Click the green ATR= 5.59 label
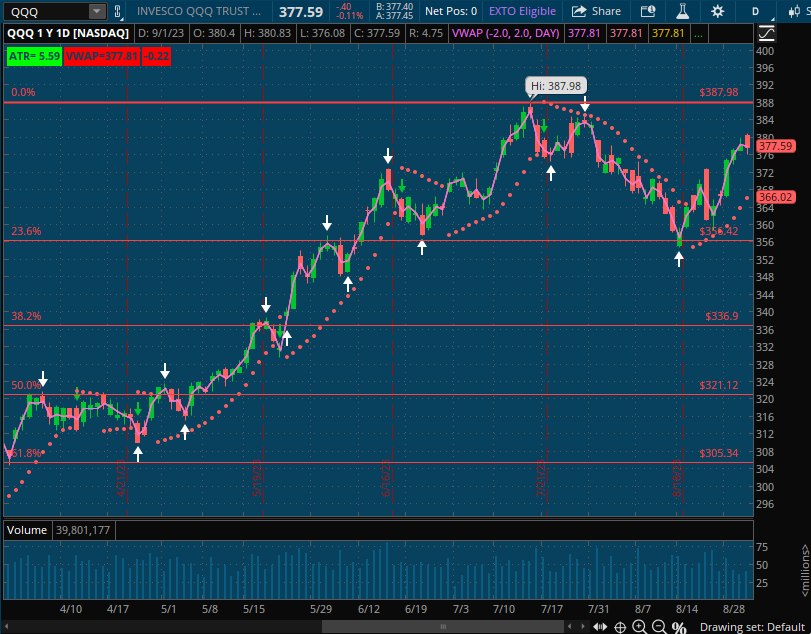The image size is (811, 634). (x=34, y=56)
